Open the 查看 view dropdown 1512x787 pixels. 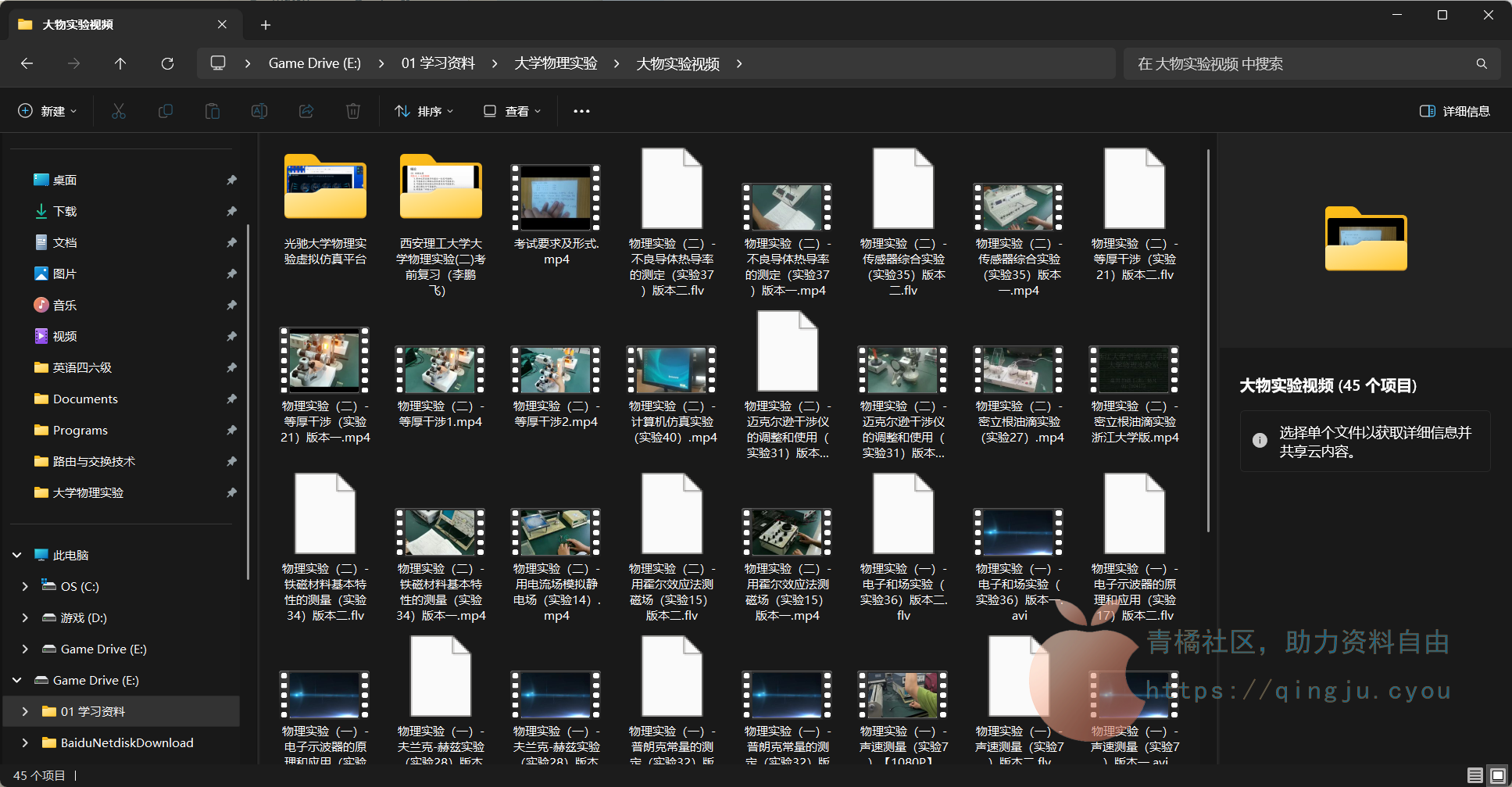click(x=512, y=111)
